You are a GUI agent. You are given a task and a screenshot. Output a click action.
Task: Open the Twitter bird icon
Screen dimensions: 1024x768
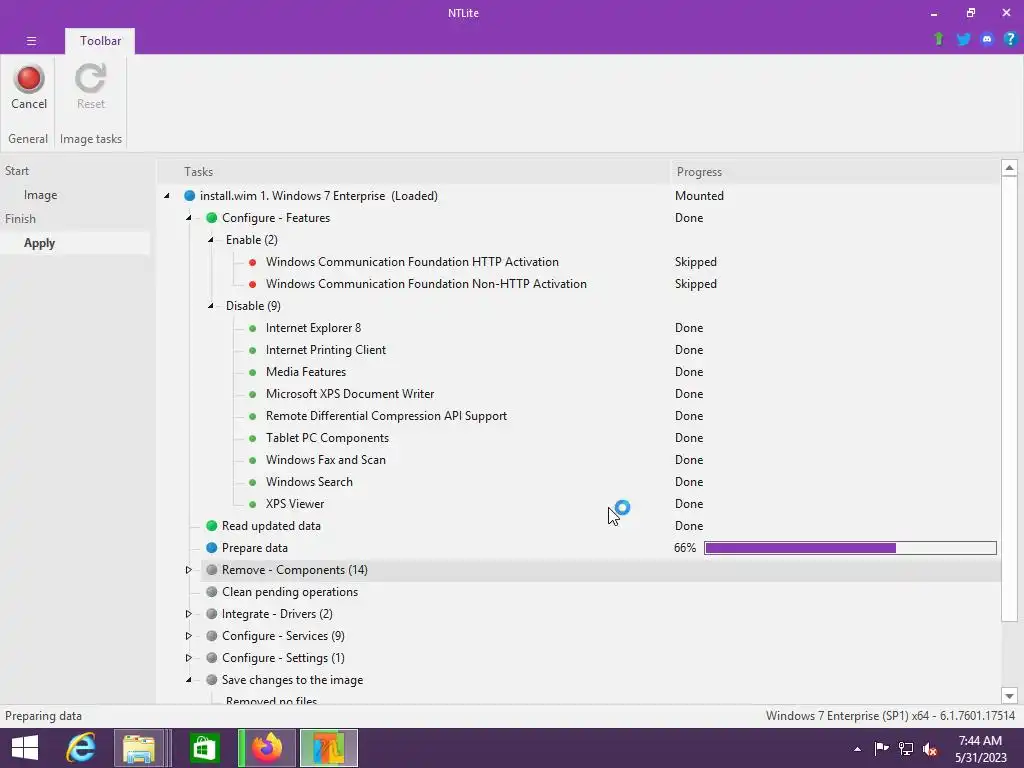[x=963, y=39]
